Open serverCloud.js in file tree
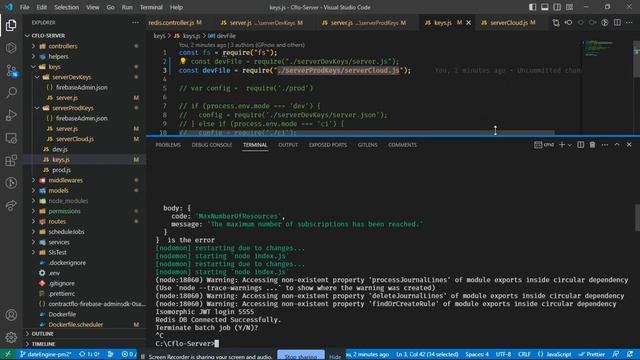Image resolution: width=640 pixels, height=360 pixels. (75, 139)
